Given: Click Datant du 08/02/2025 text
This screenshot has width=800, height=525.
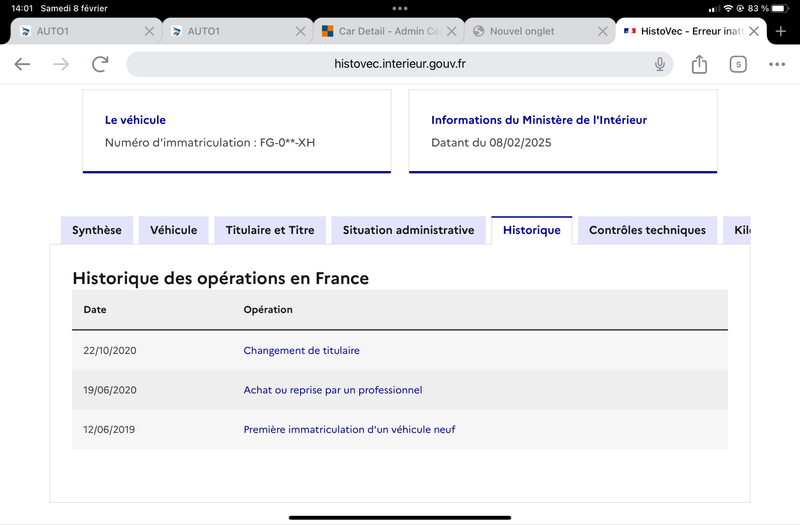Looking at the screenshot, I should pos(491,142).
